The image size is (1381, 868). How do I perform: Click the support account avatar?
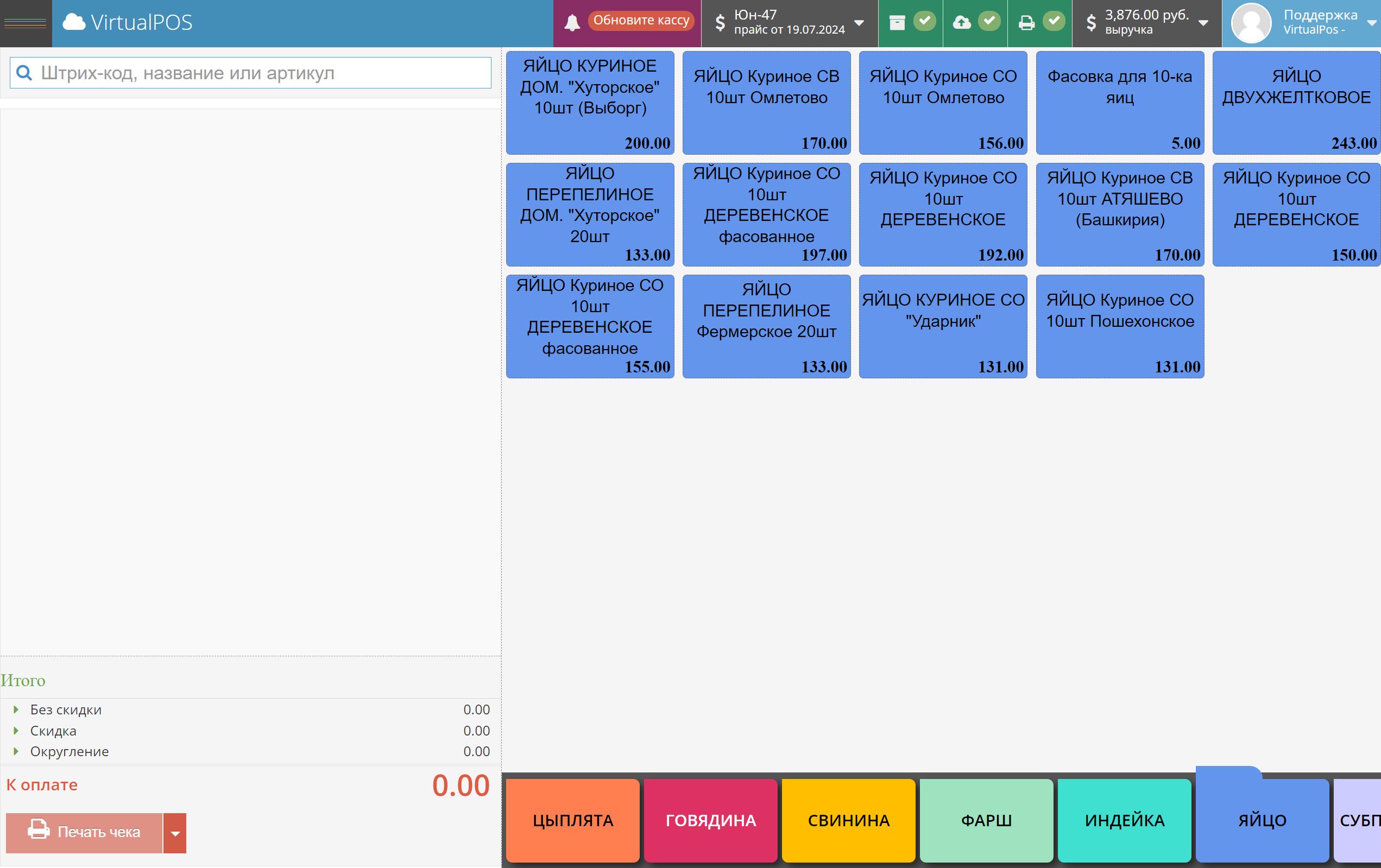(1252, 23)
